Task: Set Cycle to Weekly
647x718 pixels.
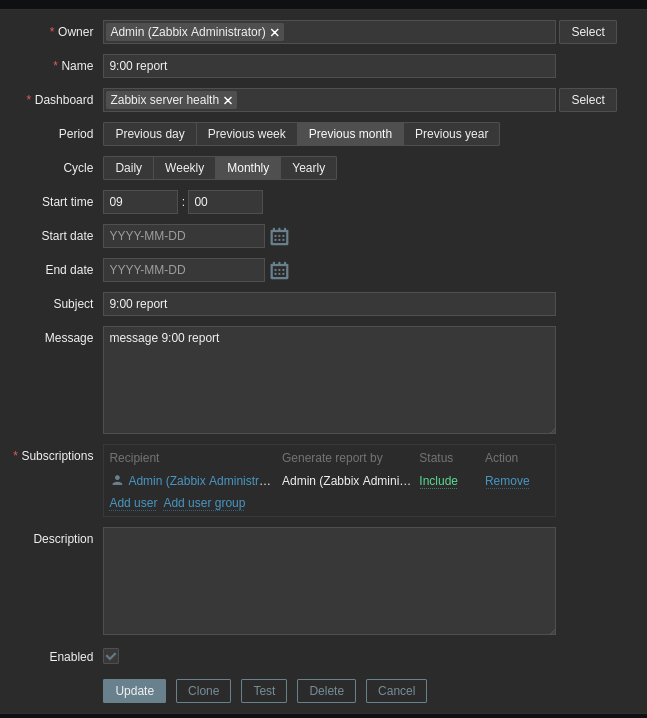Action: click(184, 168)
